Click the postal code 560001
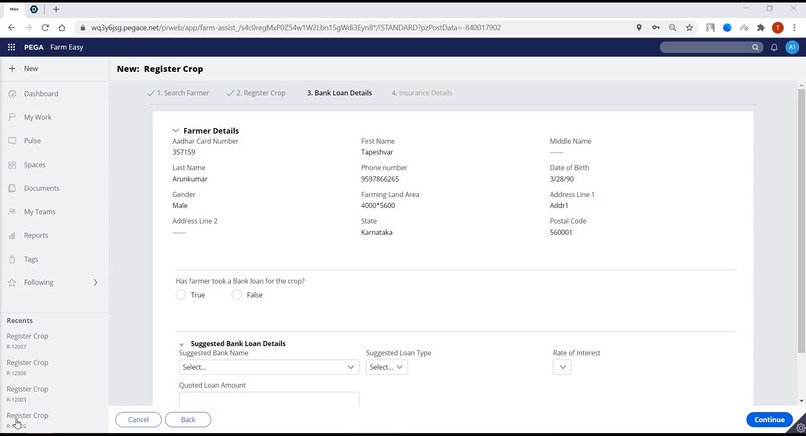The width and height of the screenshot is (806, 436). 561,232
